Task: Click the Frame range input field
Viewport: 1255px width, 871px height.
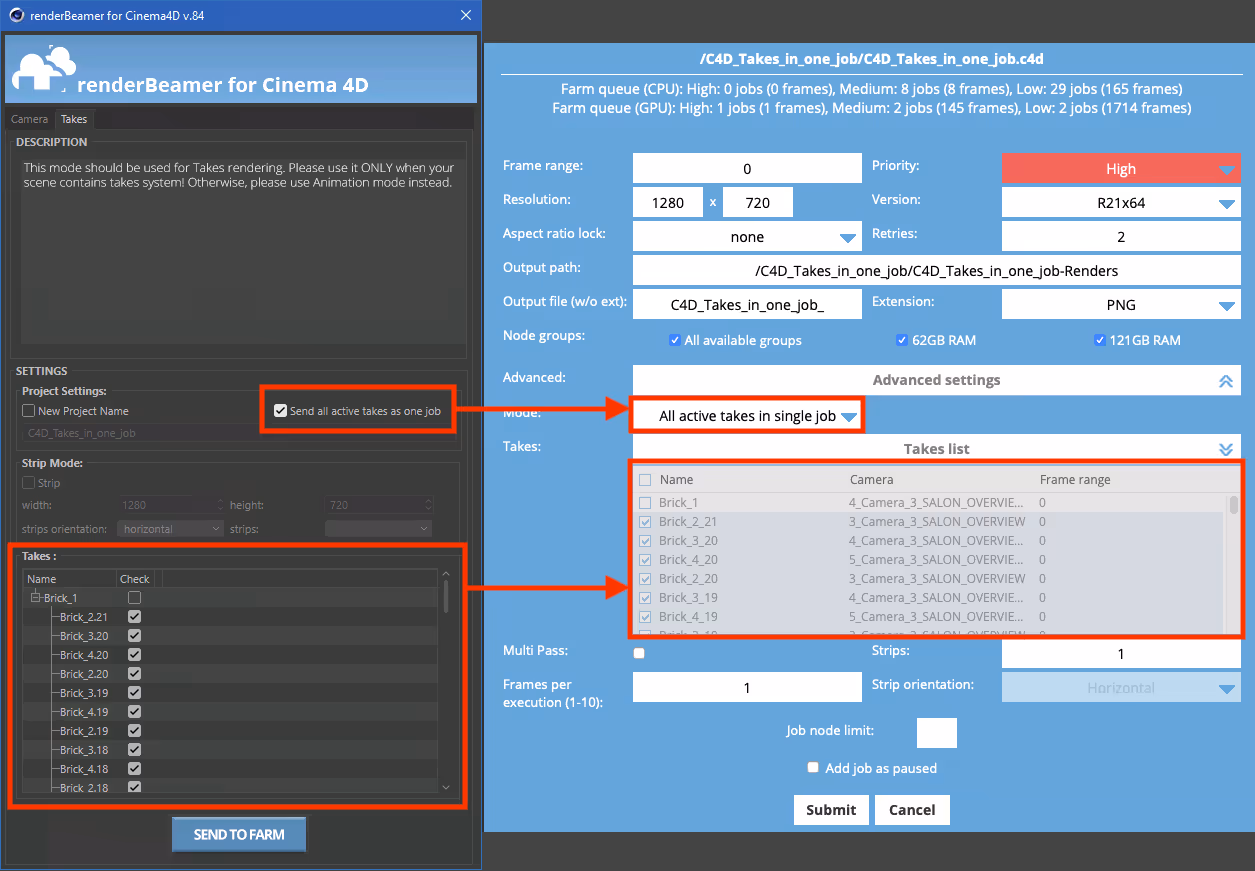Action: point(747,169)
